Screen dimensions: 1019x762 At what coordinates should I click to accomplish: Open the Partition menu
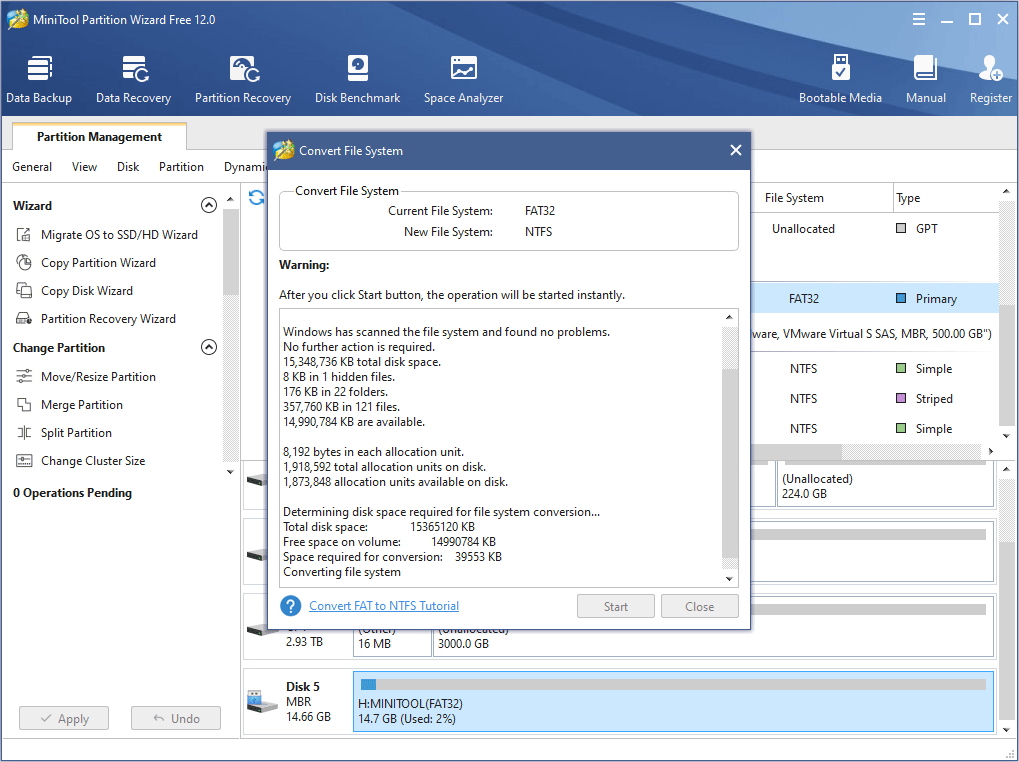[181, 167]
